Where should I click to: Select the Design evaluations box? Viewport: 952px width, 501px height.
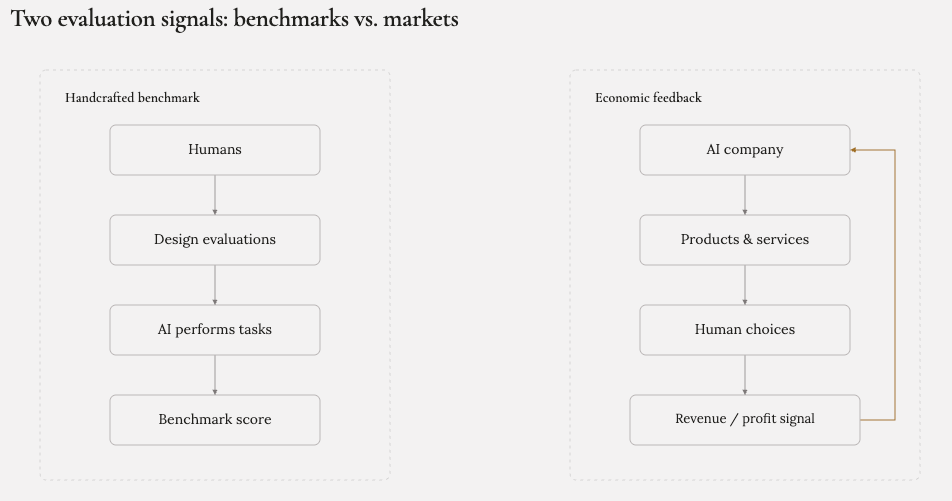(215, 240)
